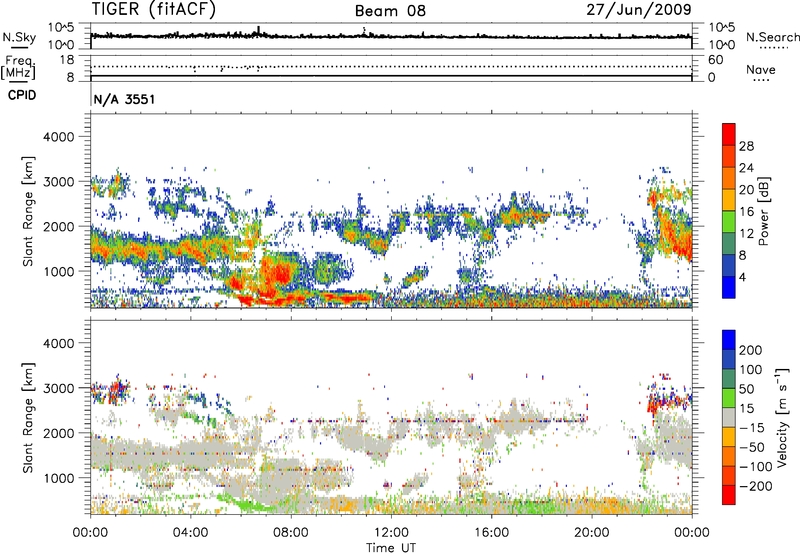Click the intense red echo near 08:00 in power panel
The width and height of the screenshot is (800, 554).
[x=278, y=274]
